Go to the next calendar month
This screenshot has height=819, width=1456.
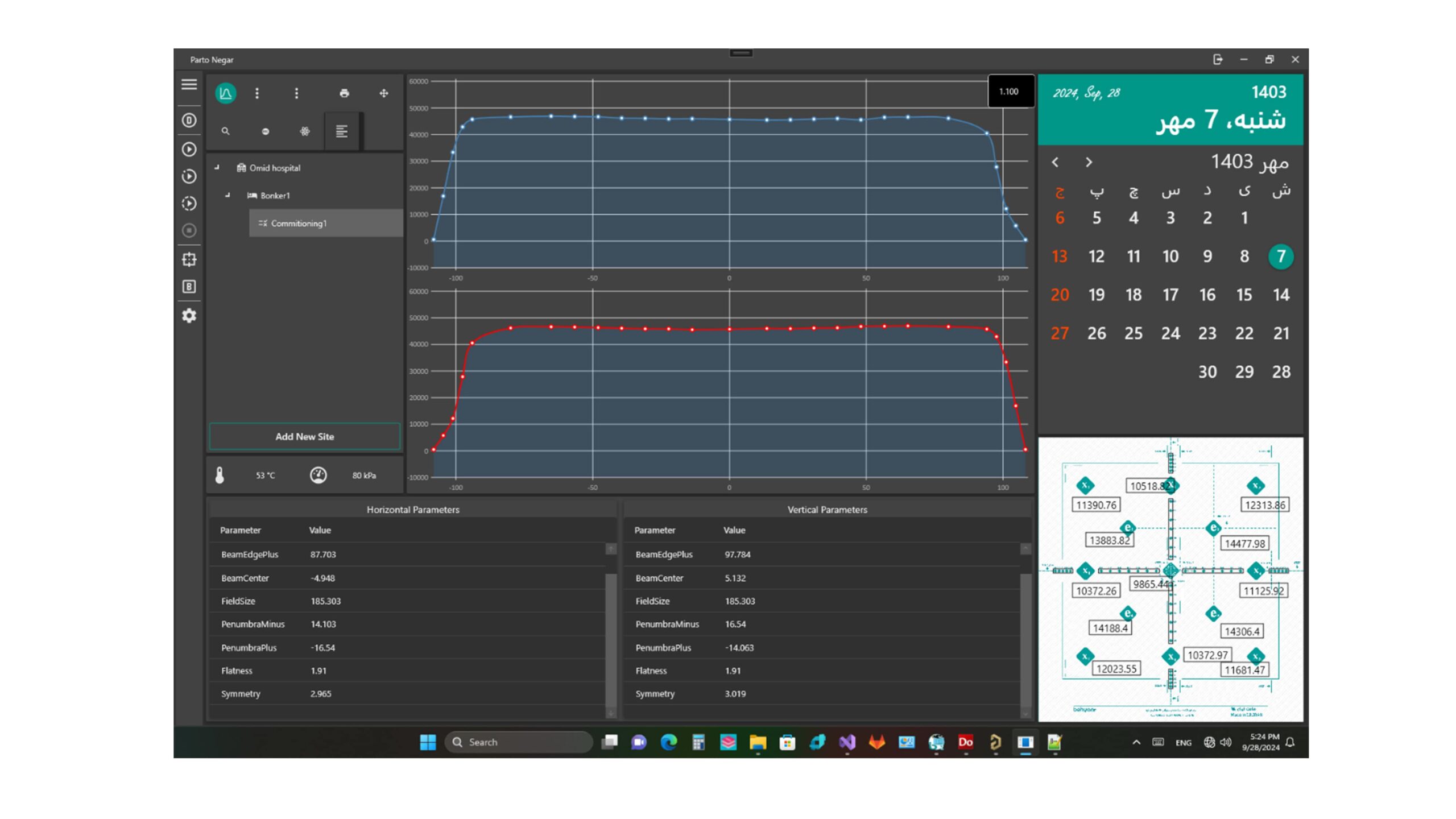[x=1089, y=163]
